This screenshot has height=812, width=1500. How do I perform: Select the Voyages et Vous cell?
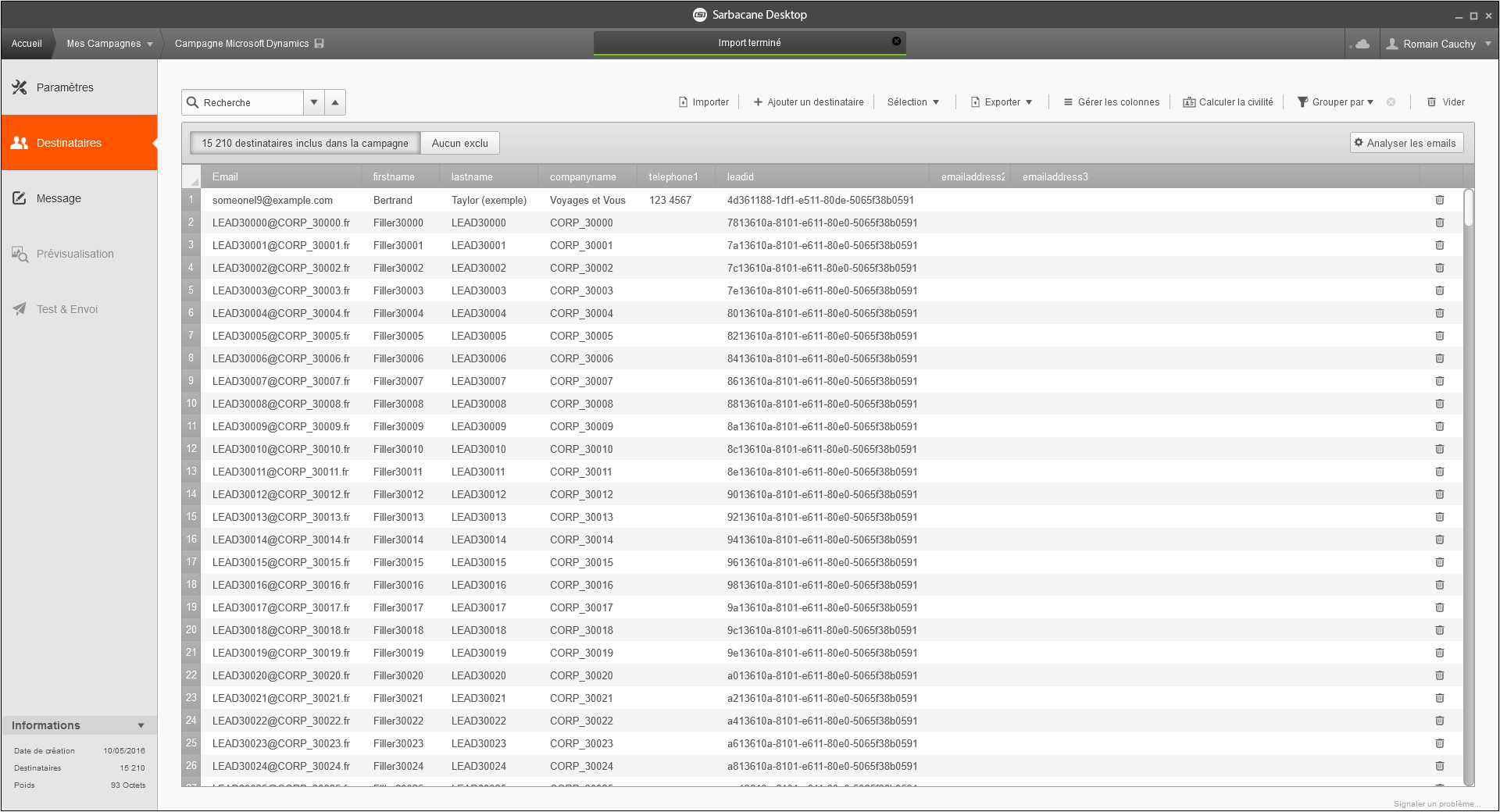point(587,200)
